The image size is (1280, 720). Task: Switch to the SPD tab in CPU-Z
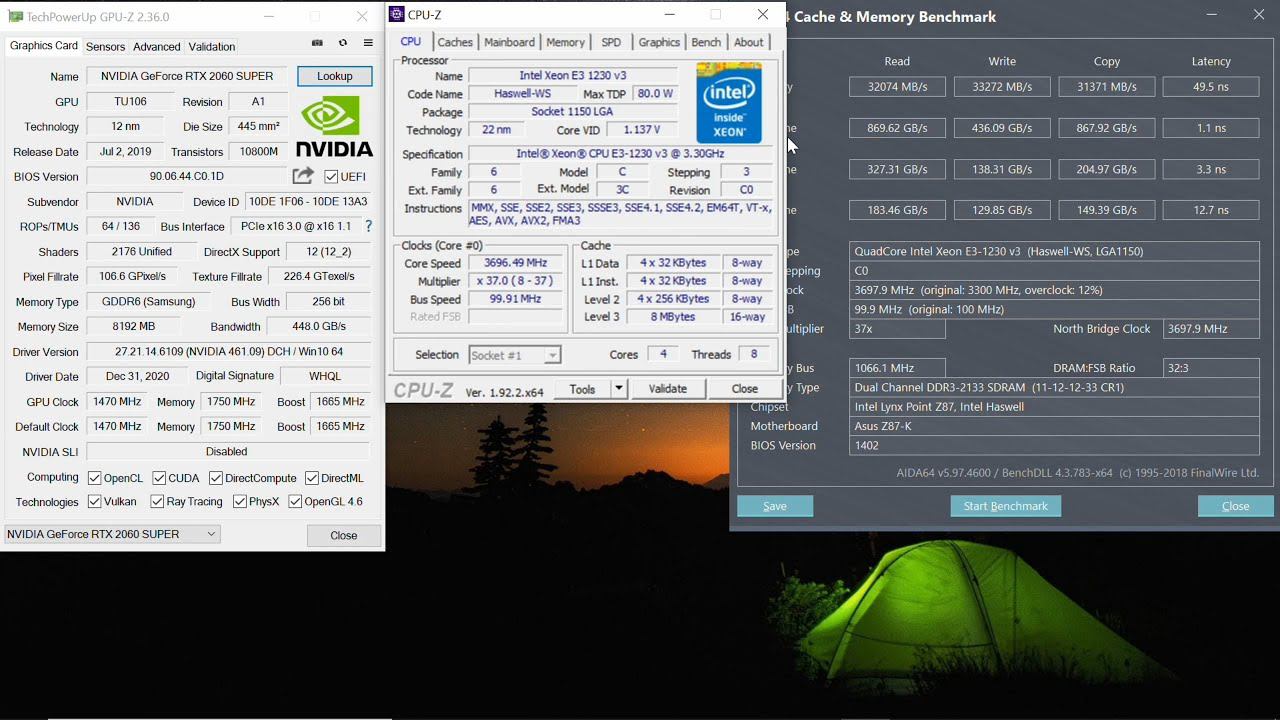click(611, 42)
